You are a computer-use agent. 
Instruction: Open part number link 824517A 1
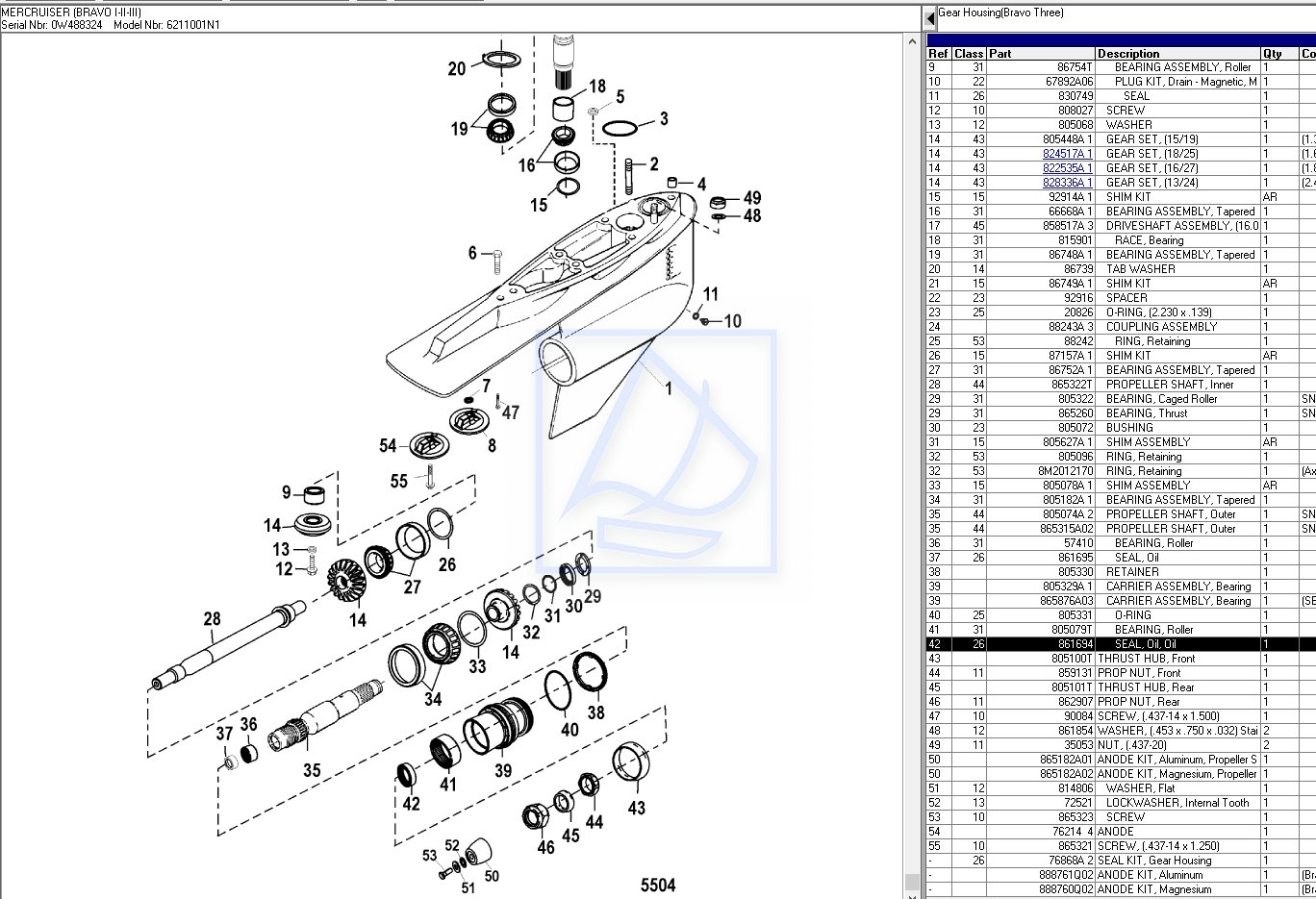(1067, 154)
